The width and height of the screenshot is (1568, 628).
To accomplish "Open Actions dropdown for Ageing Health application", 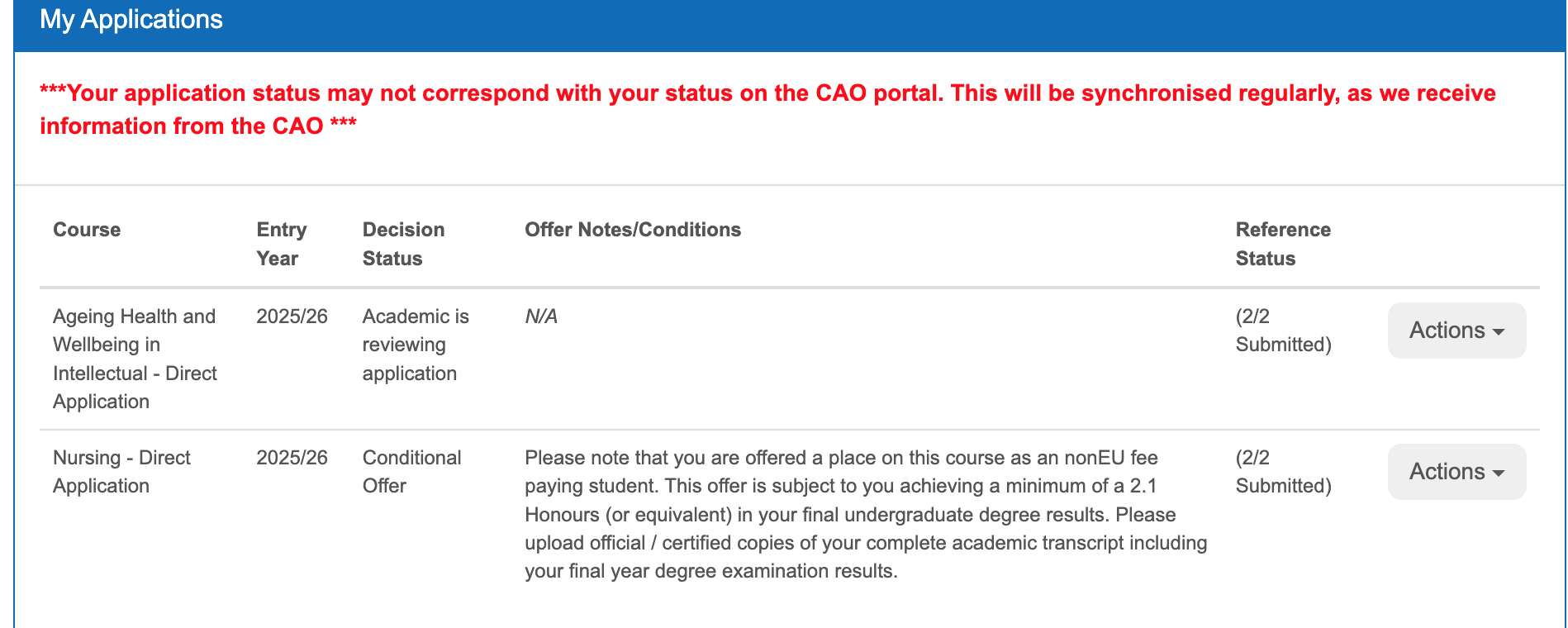I will click(x=1456, y=331).
